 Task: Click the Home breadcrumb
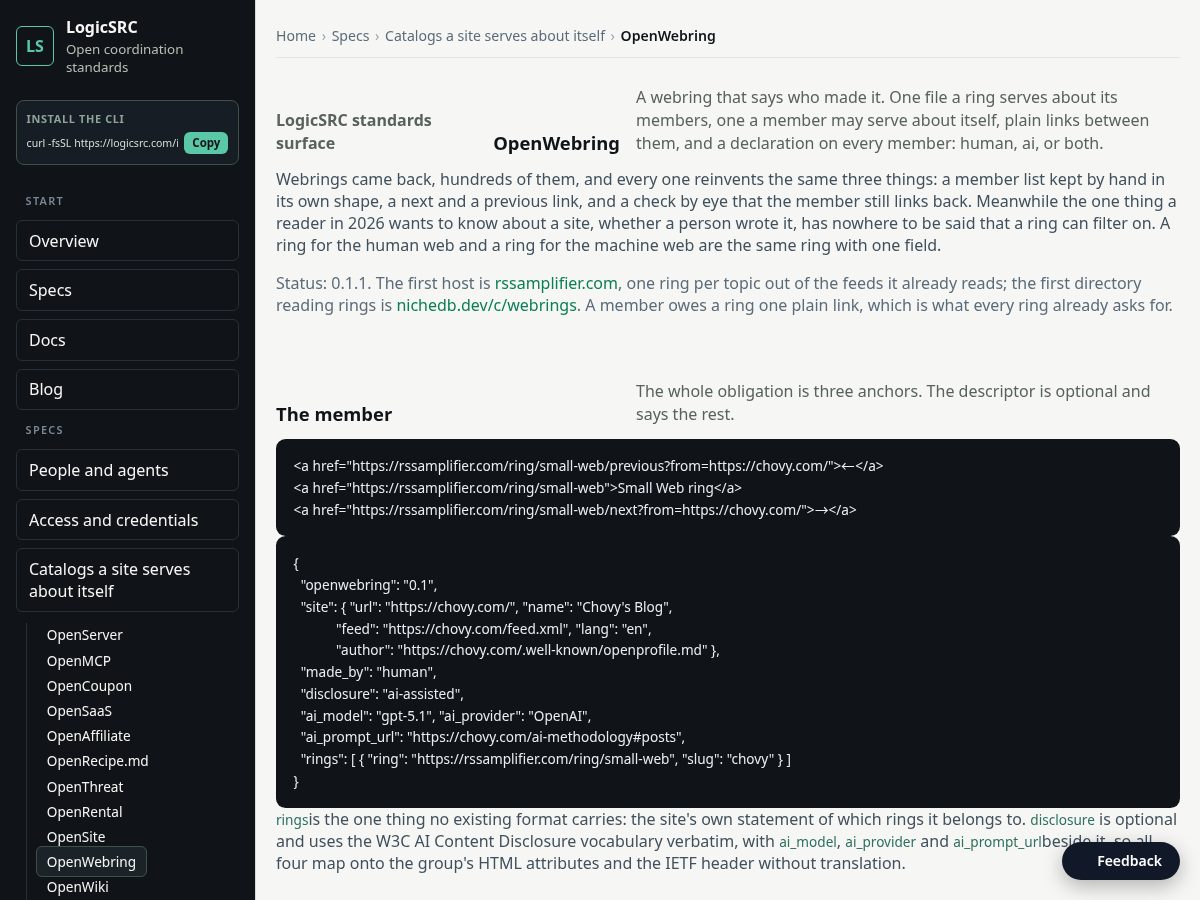pyautogui.click(x=296, y=36)
